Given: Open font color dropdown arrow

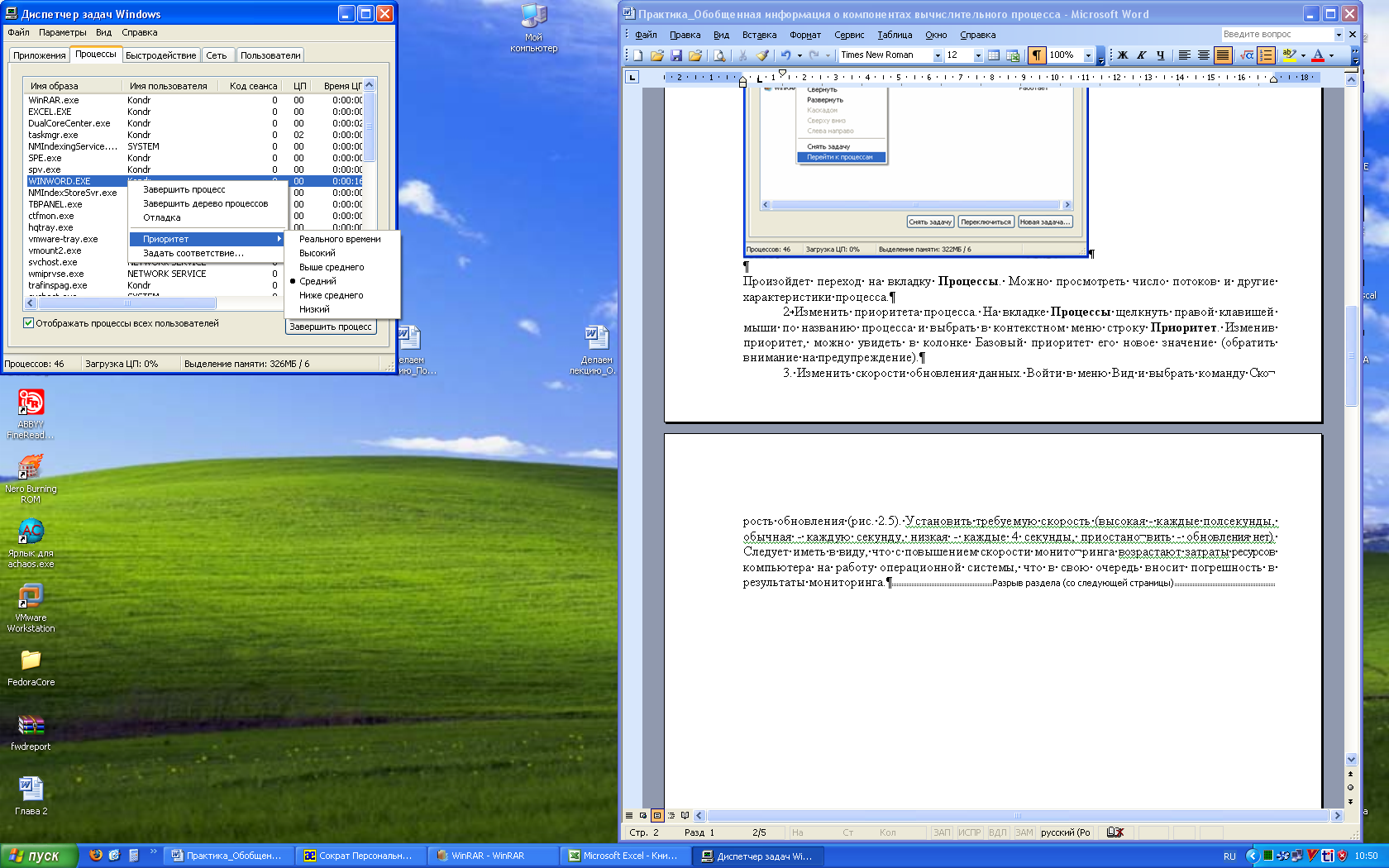Looking at the screenshot, I should tap(1331, 55).
